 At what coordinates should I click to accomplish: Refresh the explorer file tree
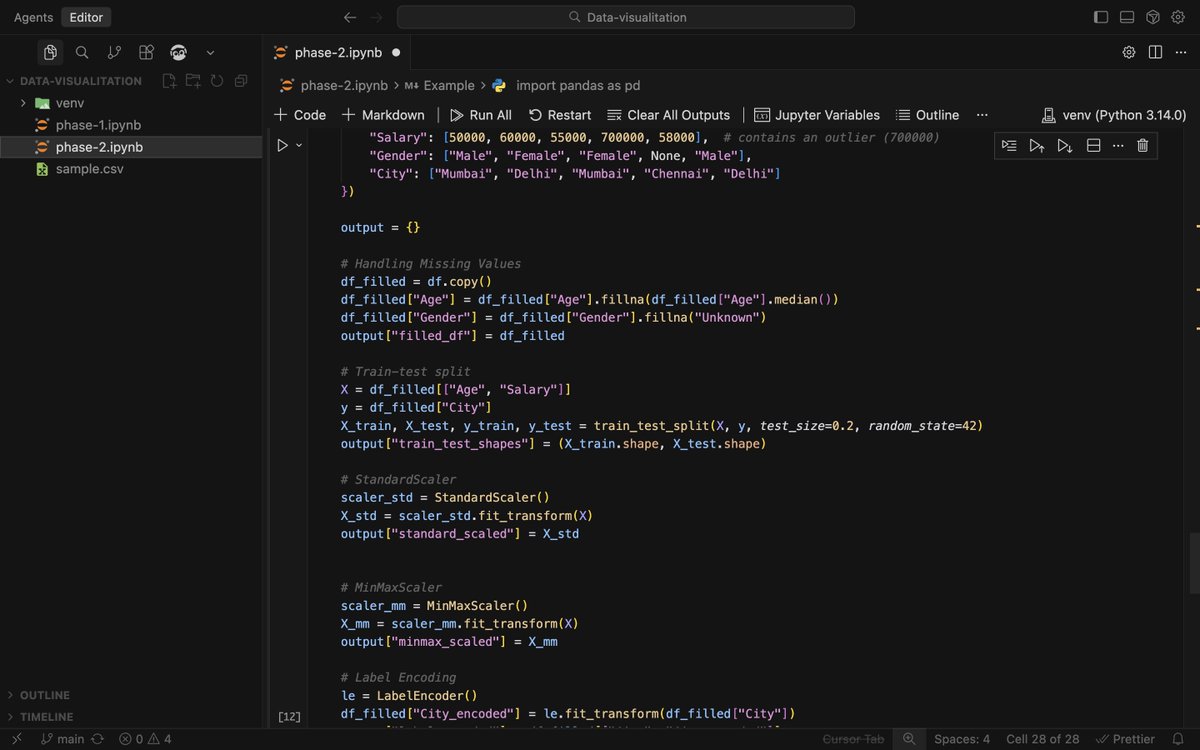click(217, 81)
